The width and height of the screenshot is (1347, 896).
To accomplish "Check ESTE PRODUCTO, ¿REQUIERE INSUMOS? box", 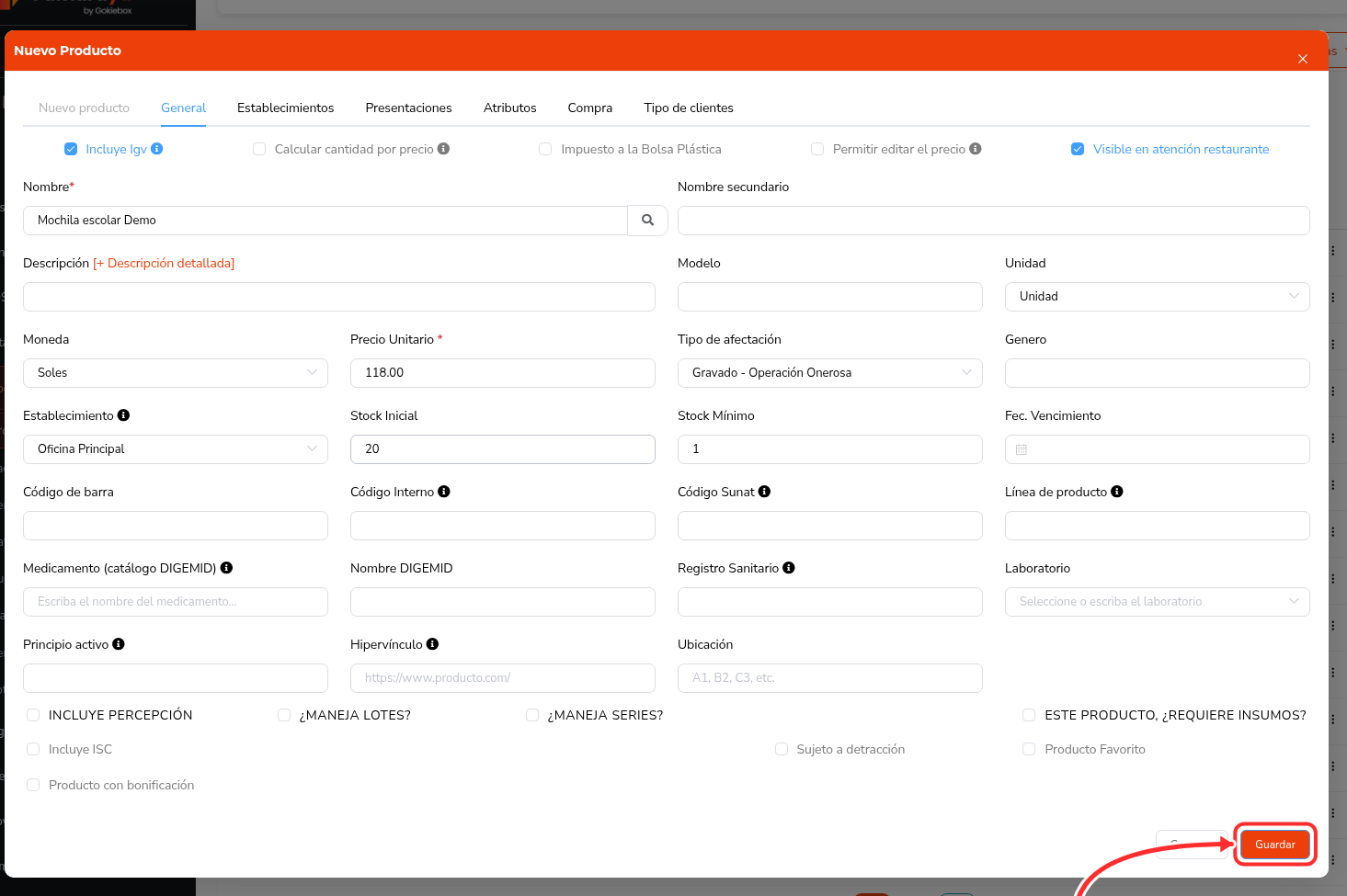I will point(1029,715).
